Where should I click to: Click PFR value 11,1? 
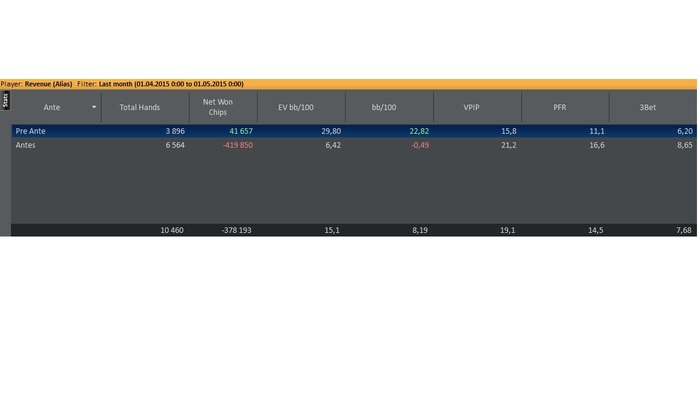coord(597,131)
